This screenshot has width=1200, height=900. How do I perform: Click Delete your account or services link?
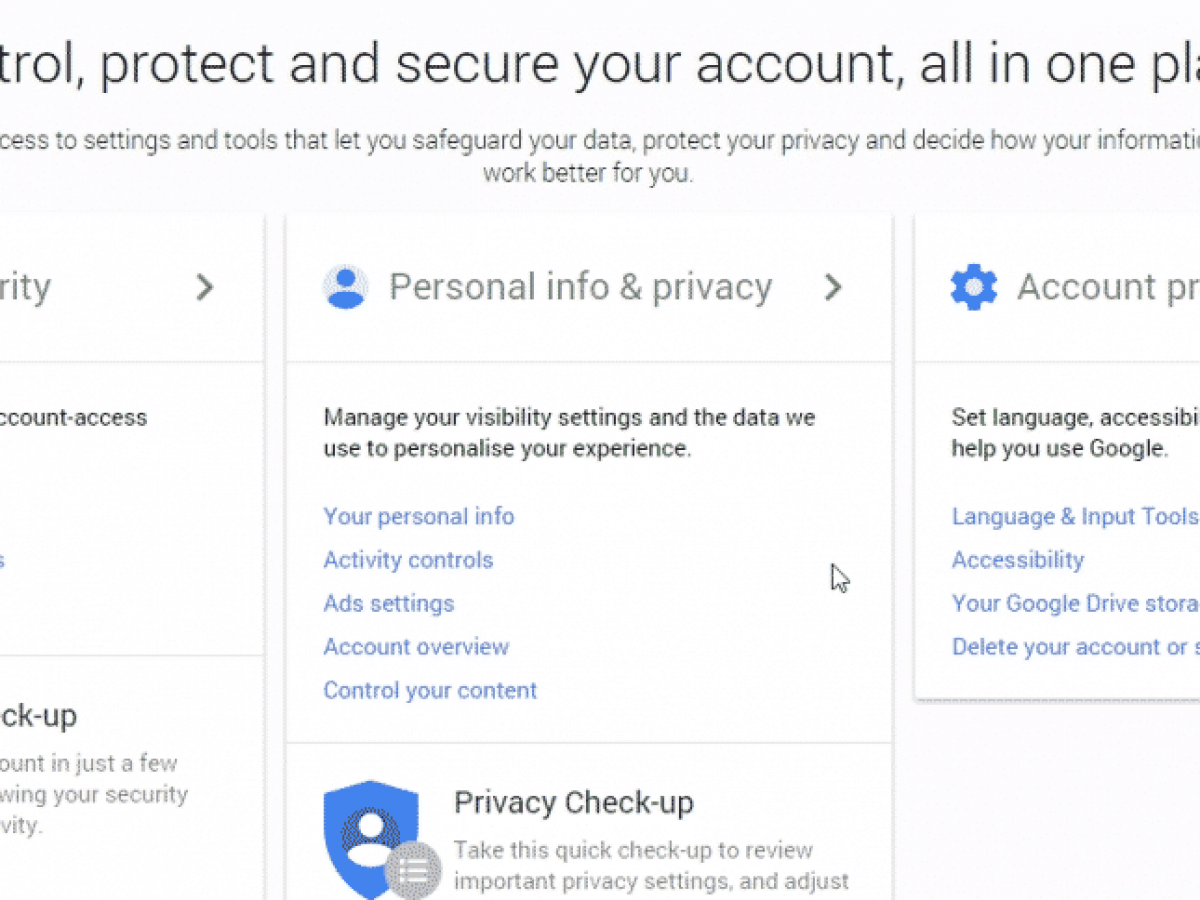click(1074, 647)
